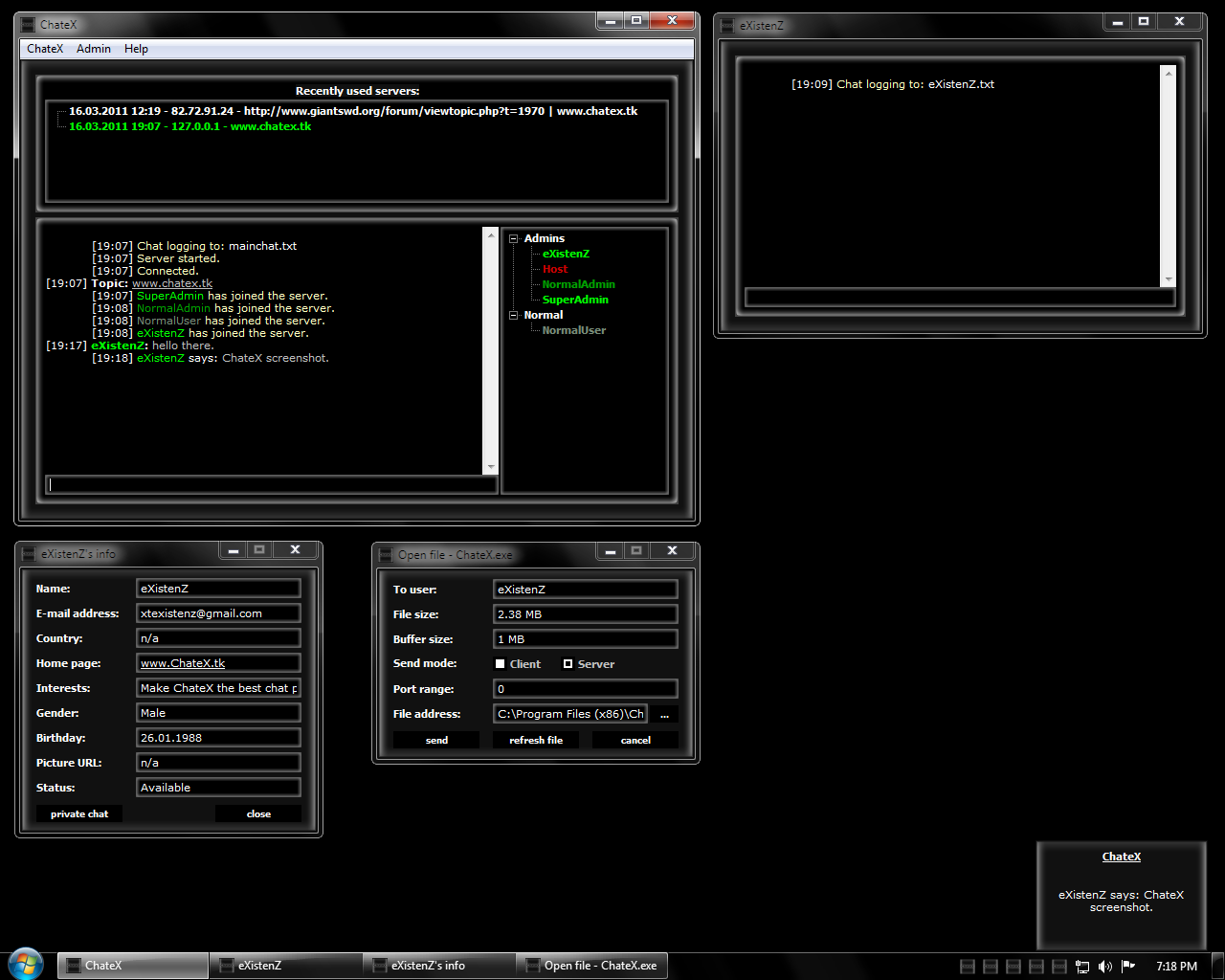Click the ChateX main window title icon
The width and height of the screenshot is (1225, 980).
(x=29, y=25)
